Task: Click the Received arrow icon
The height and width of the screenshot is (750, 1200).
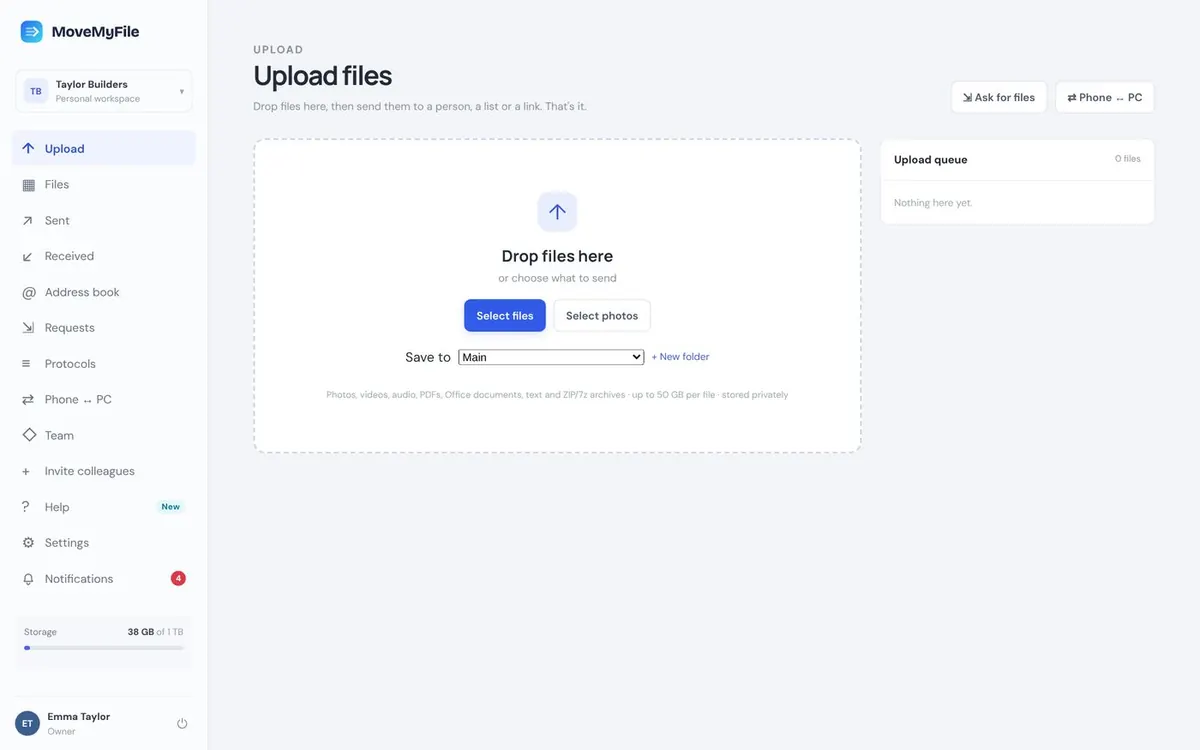Action: click(x=28, y=257)
